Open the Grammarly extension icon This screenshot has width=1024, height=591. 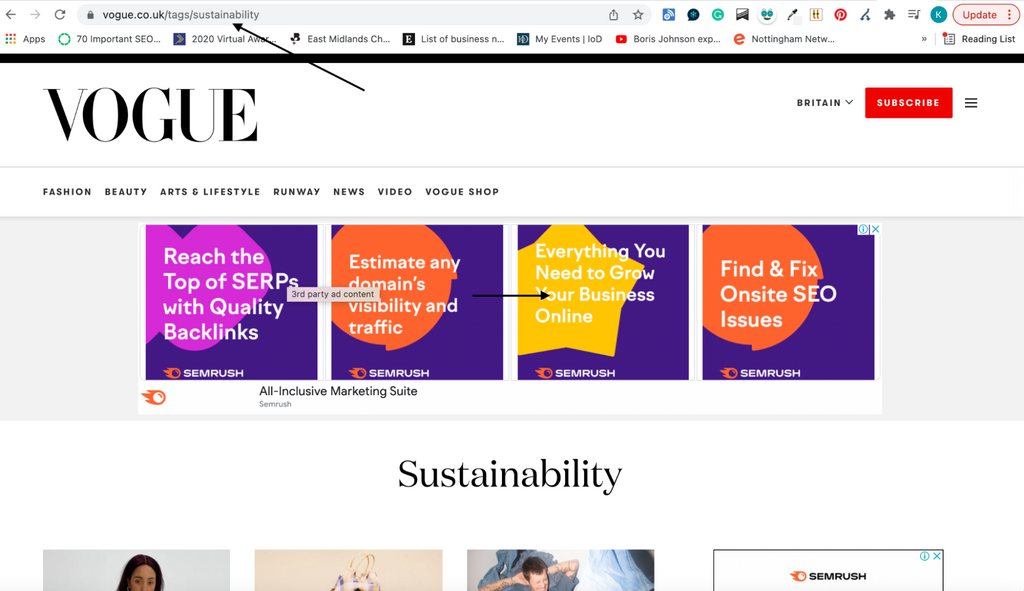(718, 15)
